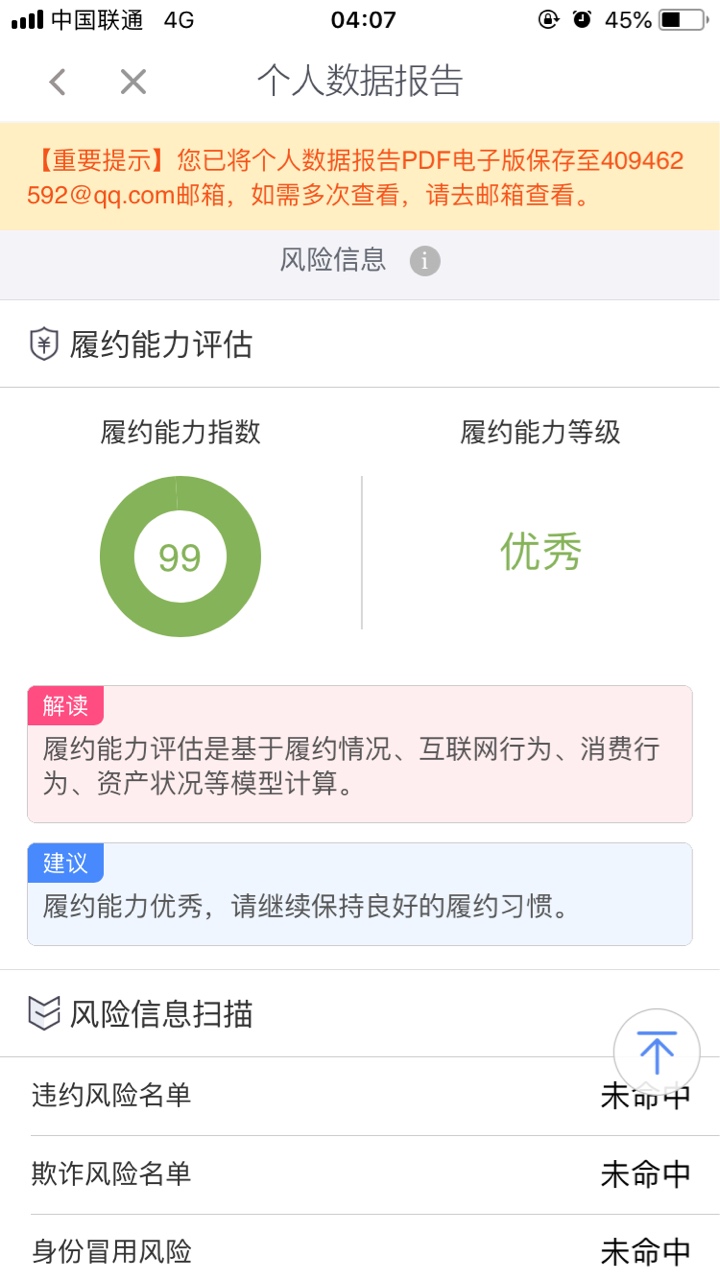Tap the 风险信息扫描 section icon

pos(43,1014)
